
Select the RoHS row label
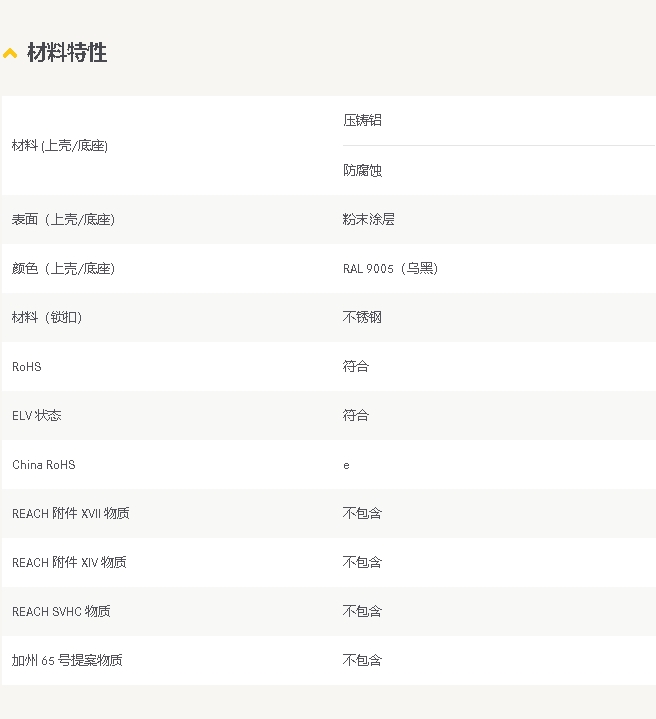click(x=27, y=367)
